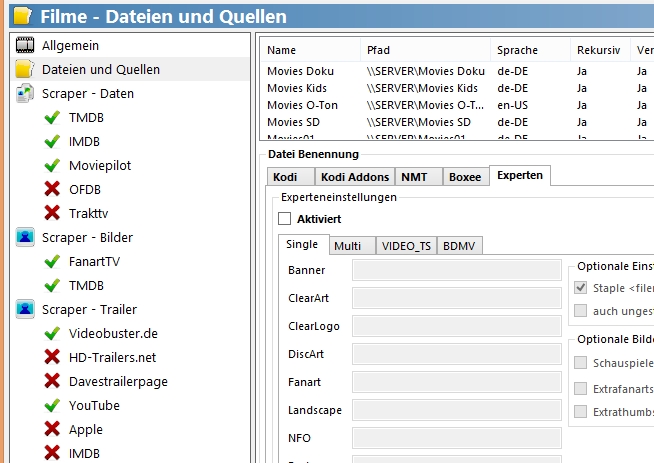Select IMDB under Scraper - Daten

click(84, 142)
